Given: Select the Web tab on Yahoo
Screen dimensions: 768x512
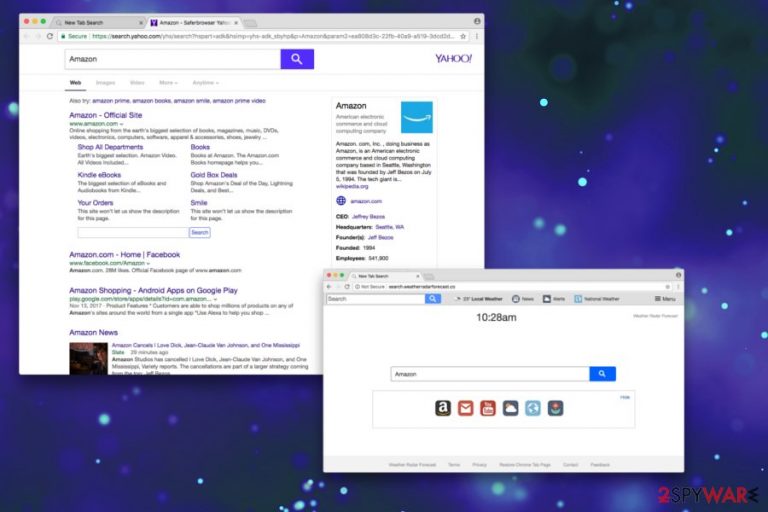Looking at the screenshot, I should coord(75,82).
